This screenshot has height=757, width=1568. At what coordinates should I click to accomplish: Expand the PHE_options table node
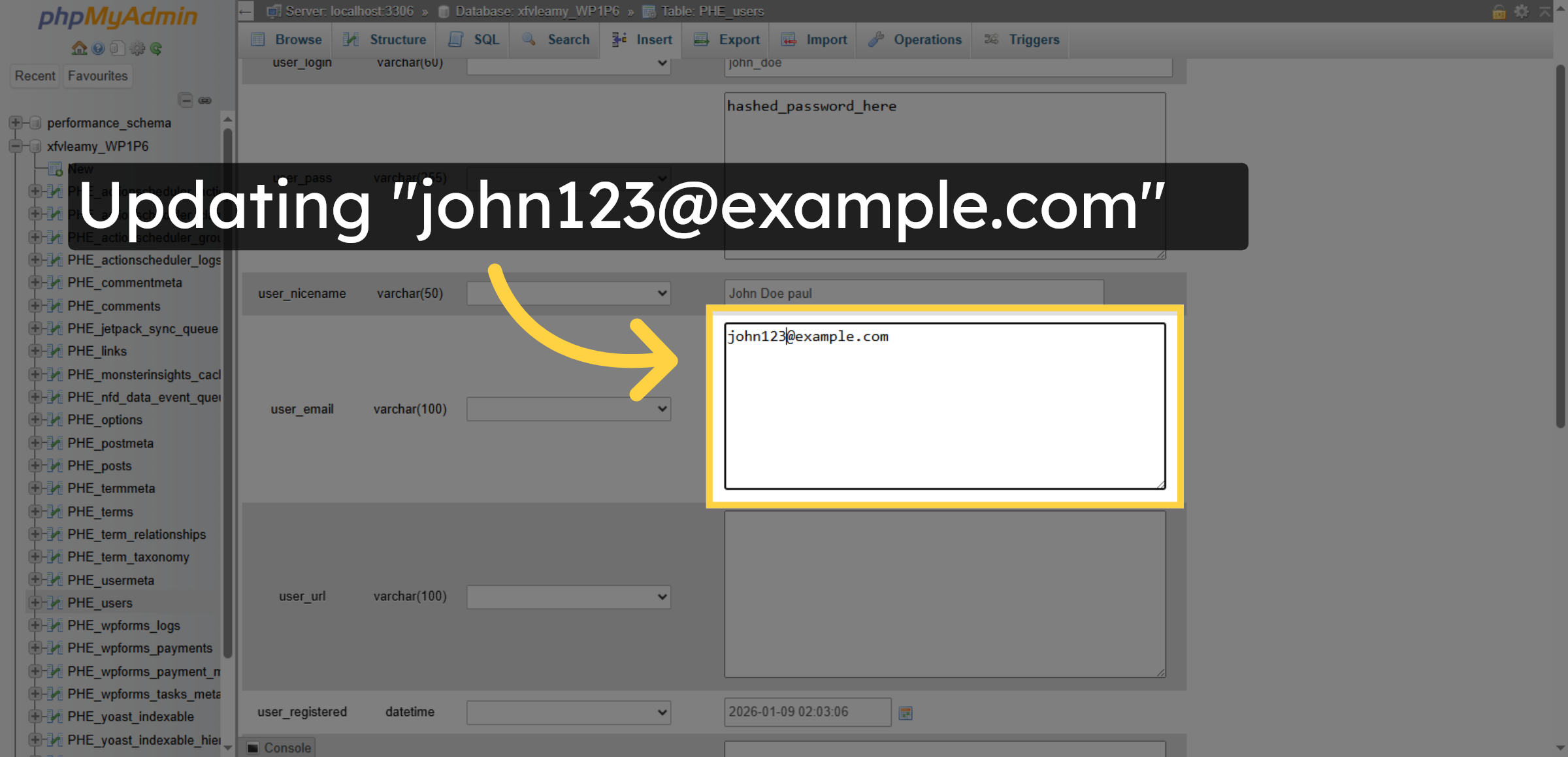36,419
